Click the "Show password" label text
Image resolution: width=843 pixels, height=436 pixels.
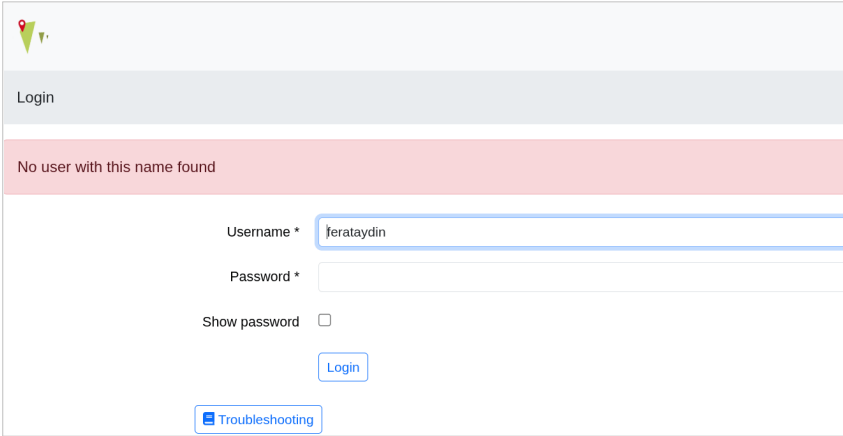coord(250,322)
